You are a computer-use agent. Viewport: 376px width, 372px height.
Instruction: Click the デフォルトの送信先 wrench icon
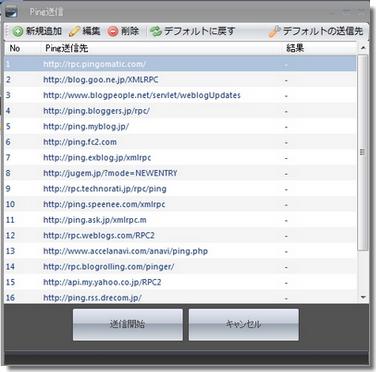pyautogui.click(x=274, y=32)
